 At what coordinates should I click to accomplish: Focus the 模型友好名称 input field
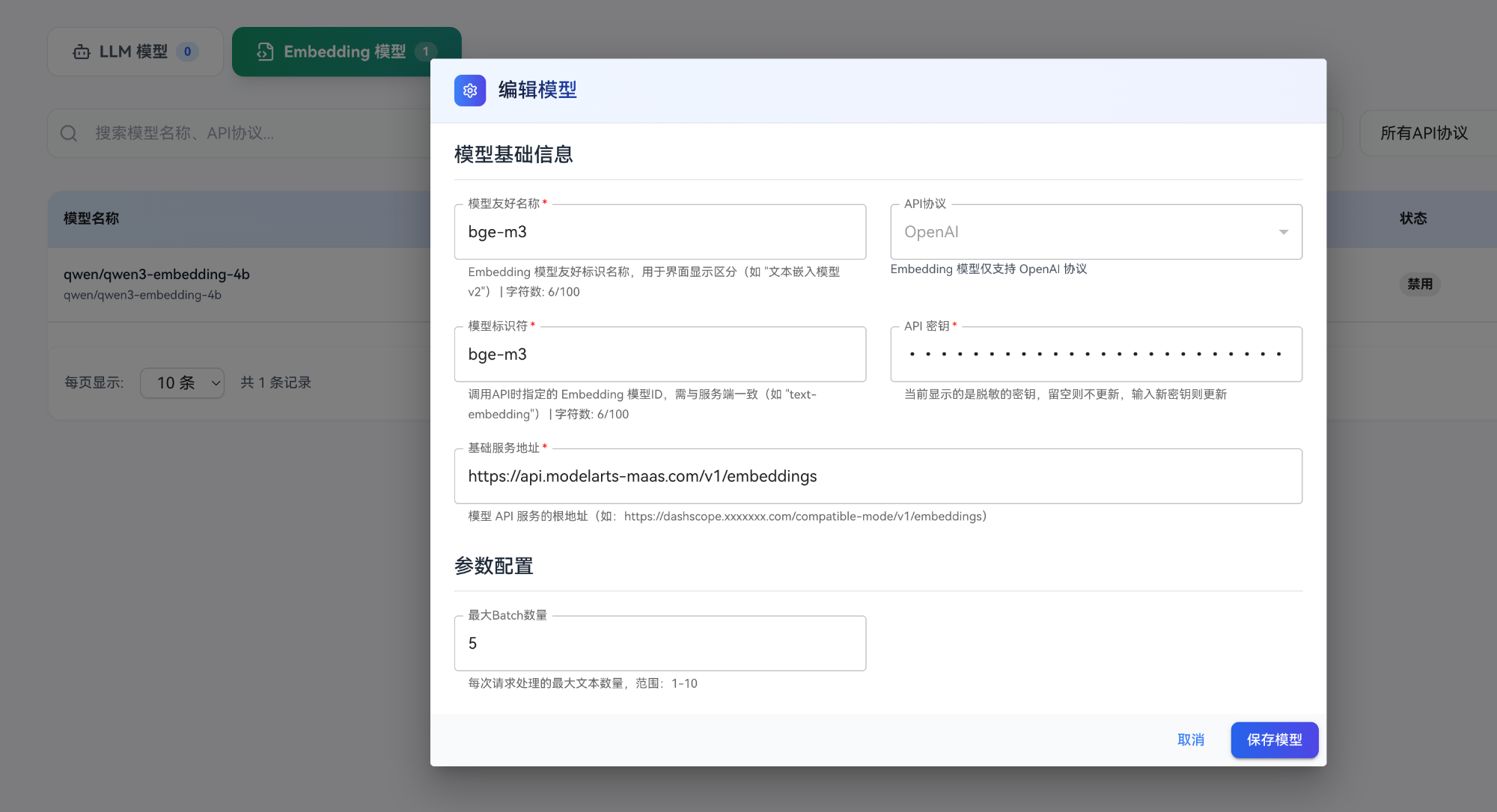[x=659, y=232]
